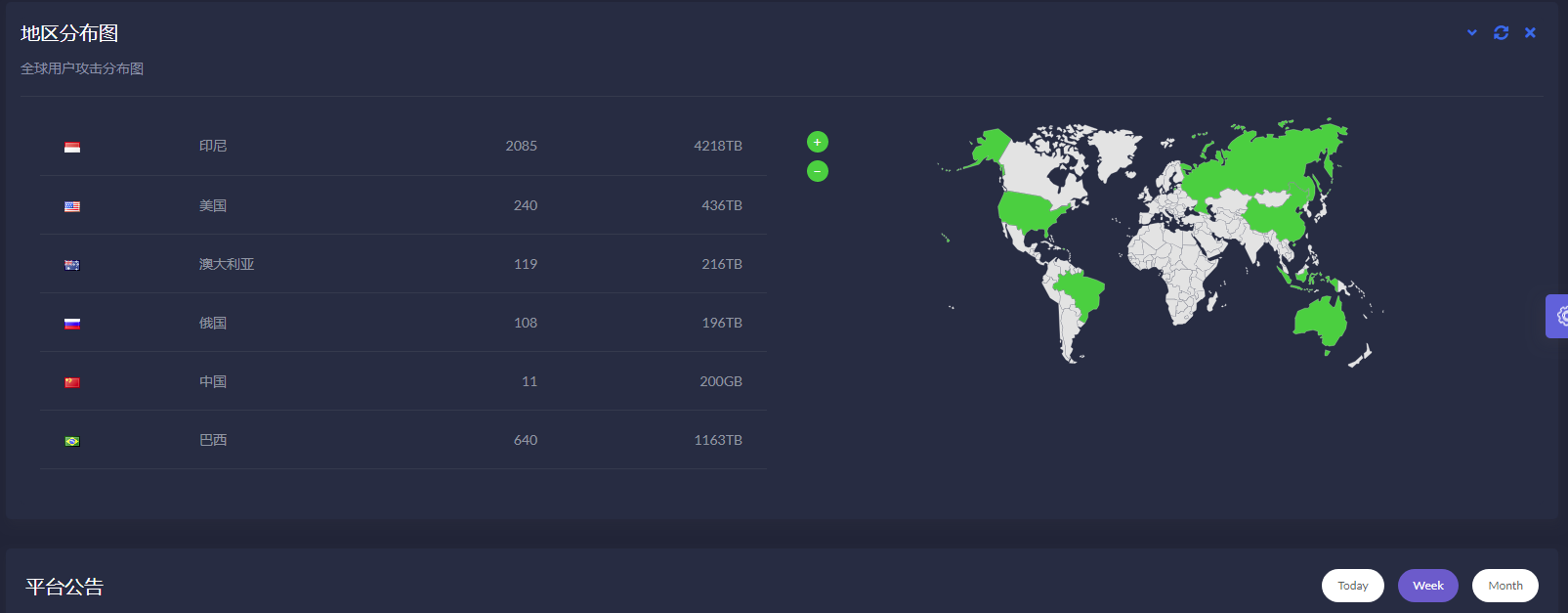The image size is (1568, 613).
Task: Zoom out on the world map
Action: click(x=818, y=171)
